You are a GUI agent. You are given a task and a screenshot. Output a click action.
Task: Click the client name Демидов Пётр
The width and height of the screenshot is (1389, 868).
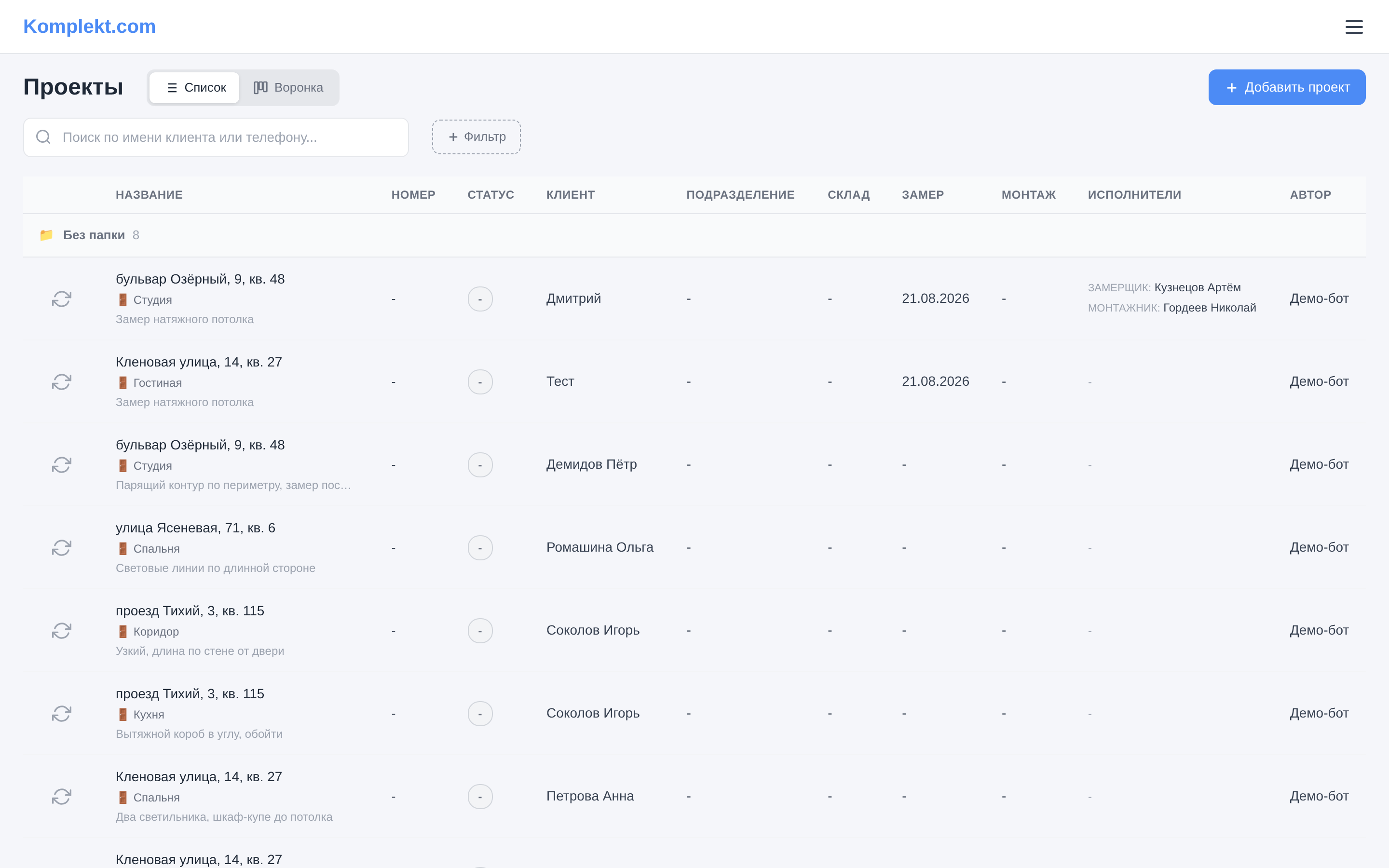point(592,464)
